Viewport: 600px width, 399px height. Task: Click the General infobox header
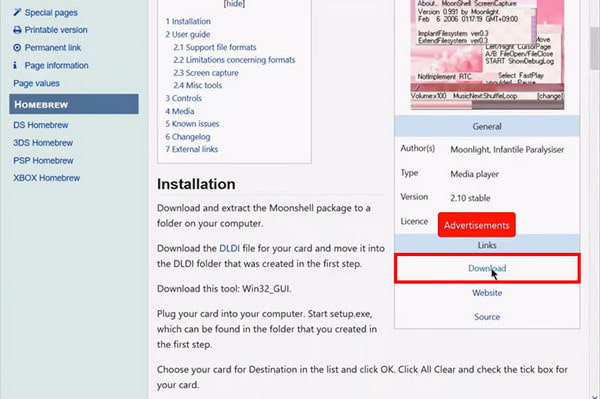click(x=487, y=127)
